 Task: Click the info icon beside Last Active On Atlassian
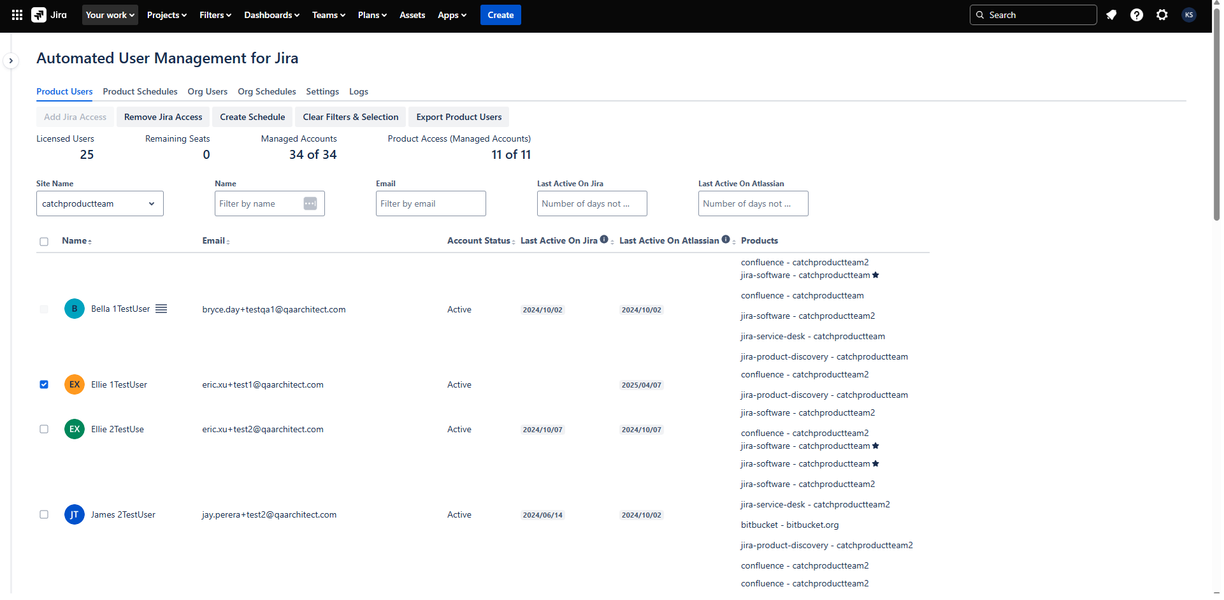[x=726, y=240]
